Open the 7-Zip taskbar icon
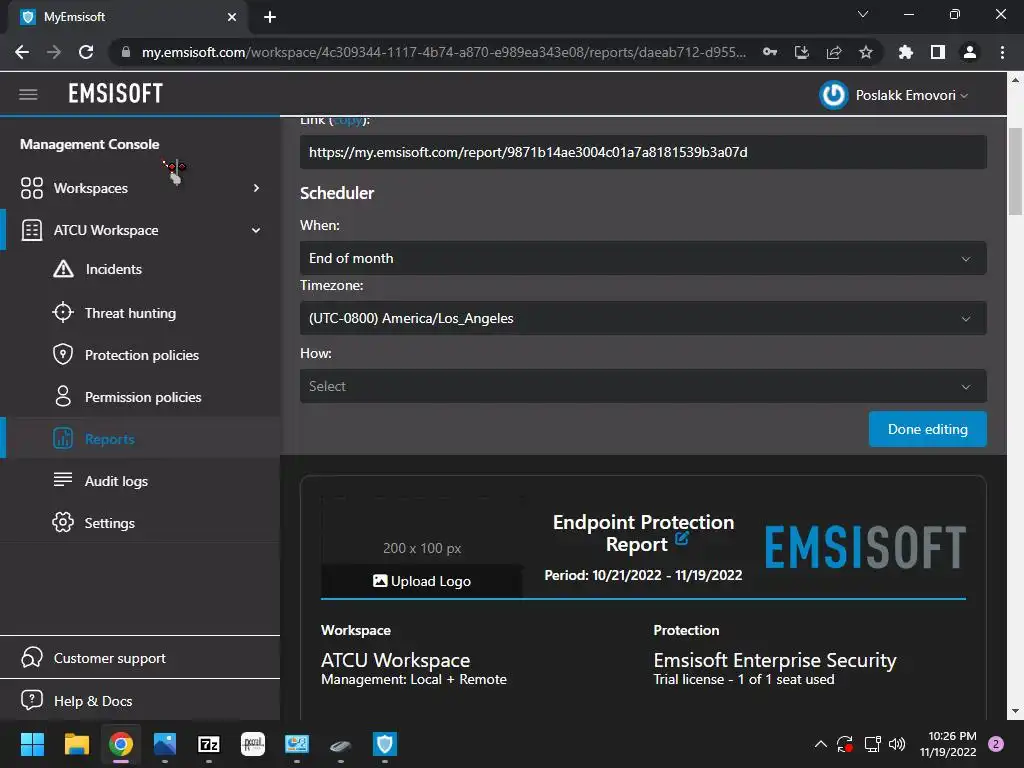This screenshot has height=768, width=1024. click(208, 744)
